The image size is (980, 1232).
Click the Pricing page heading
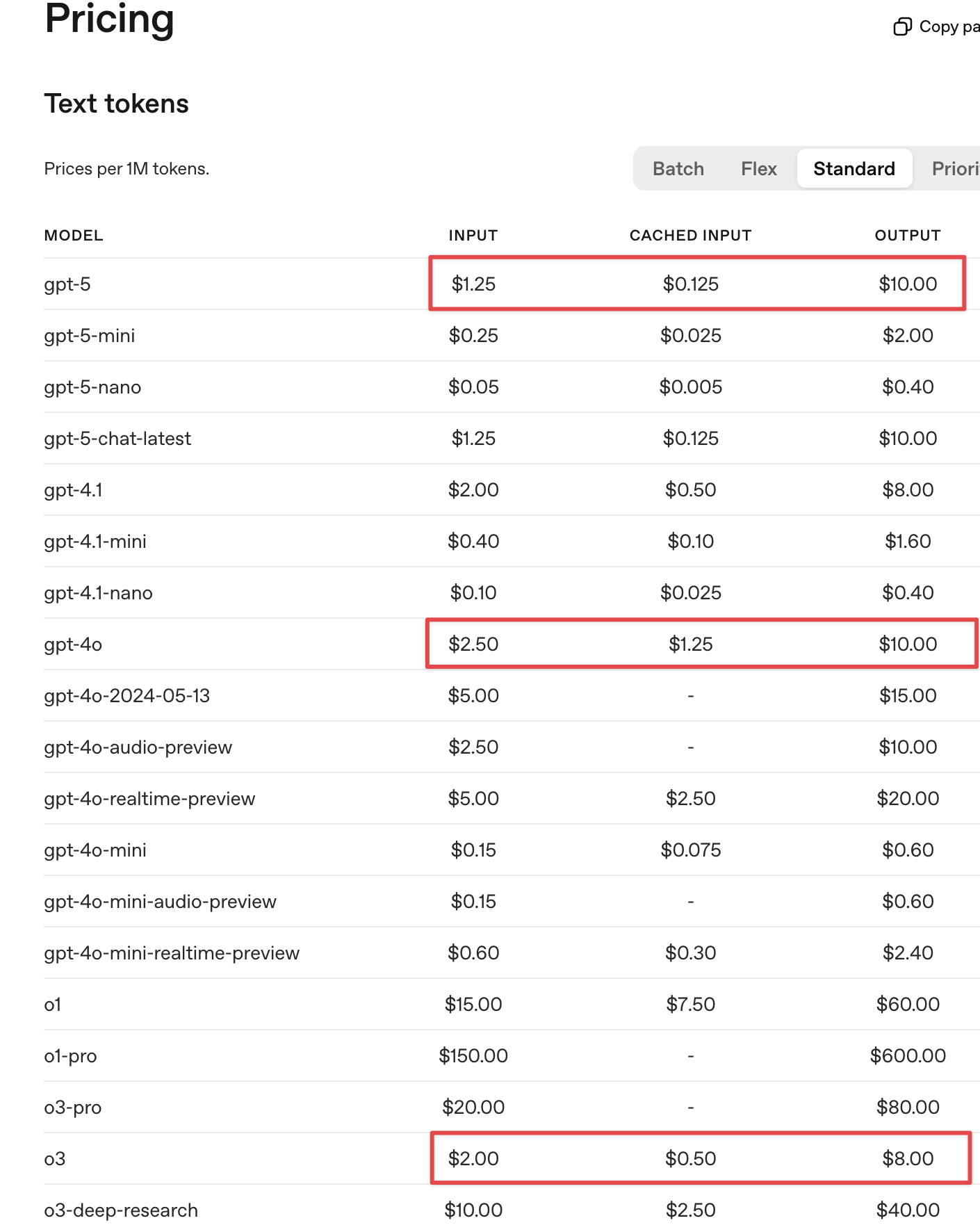pos(109,19)
